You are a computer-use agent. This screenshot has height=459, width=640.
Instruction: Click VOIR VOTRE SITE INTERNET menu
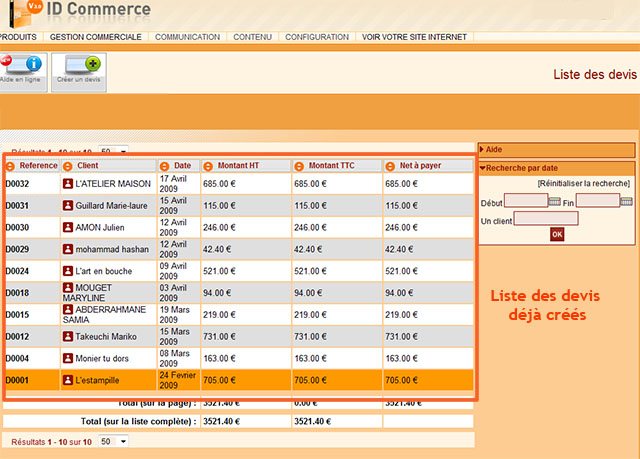point(414,37)
